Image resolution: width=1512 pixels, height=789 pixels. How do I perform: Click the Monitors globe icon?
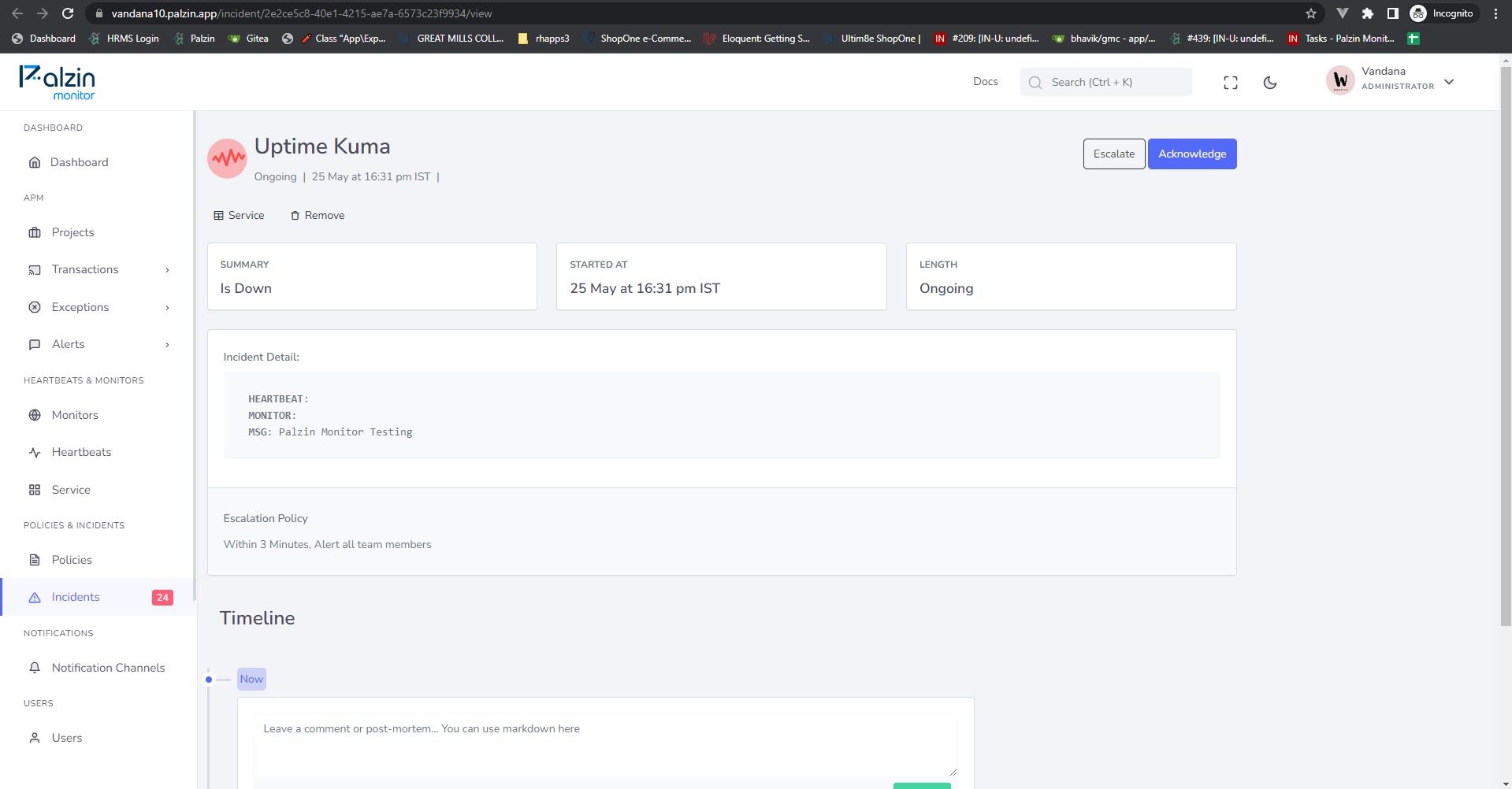pos(35,415)
